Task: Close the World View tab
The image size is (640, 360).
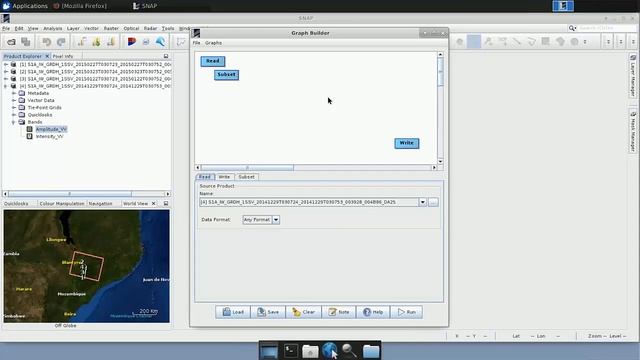Action: [153, 203]
